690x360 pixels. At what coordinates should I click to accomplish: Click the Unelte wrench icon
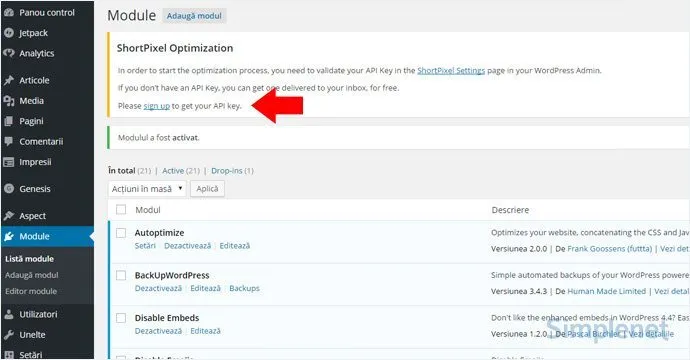pyautogui.click(x=9, y=334)
